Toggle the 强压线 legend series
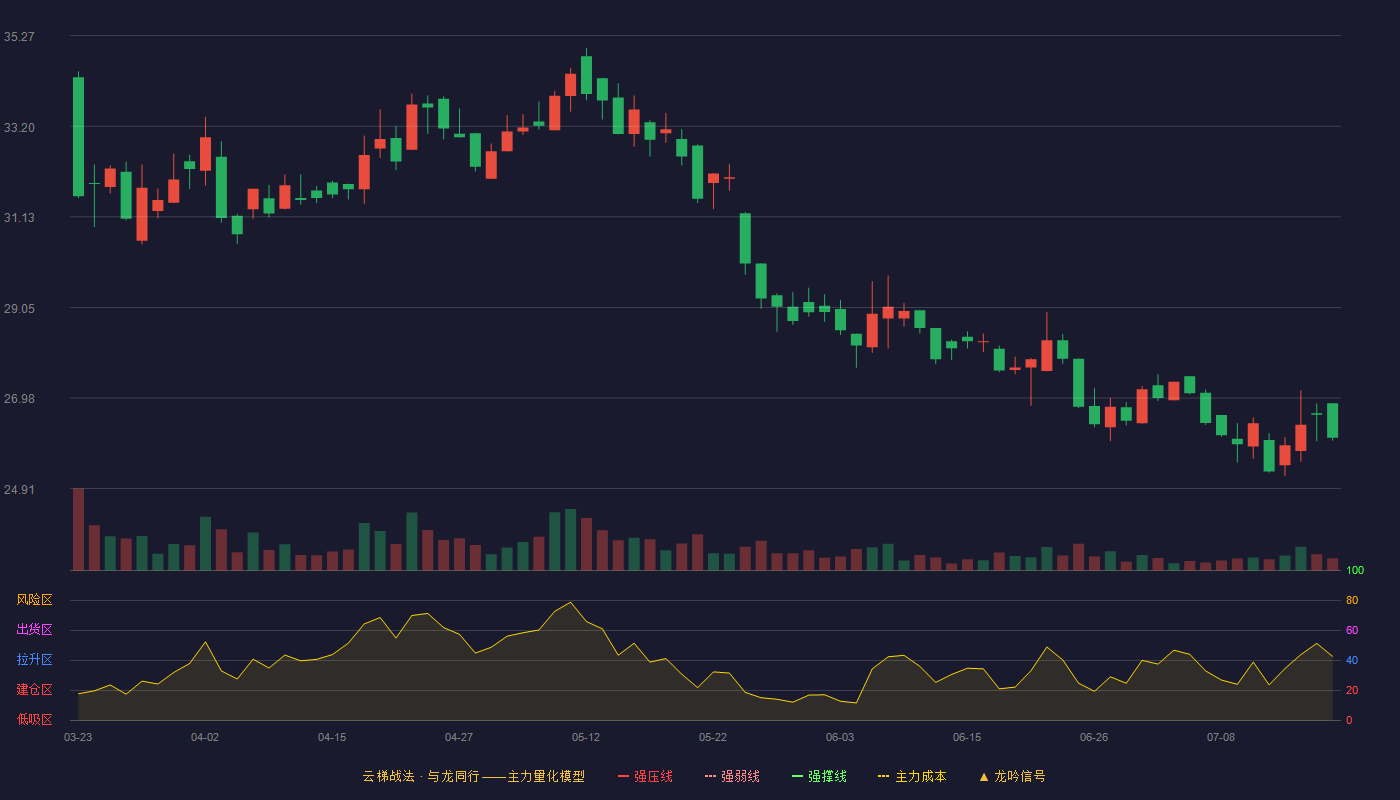 tap(645, 776)
